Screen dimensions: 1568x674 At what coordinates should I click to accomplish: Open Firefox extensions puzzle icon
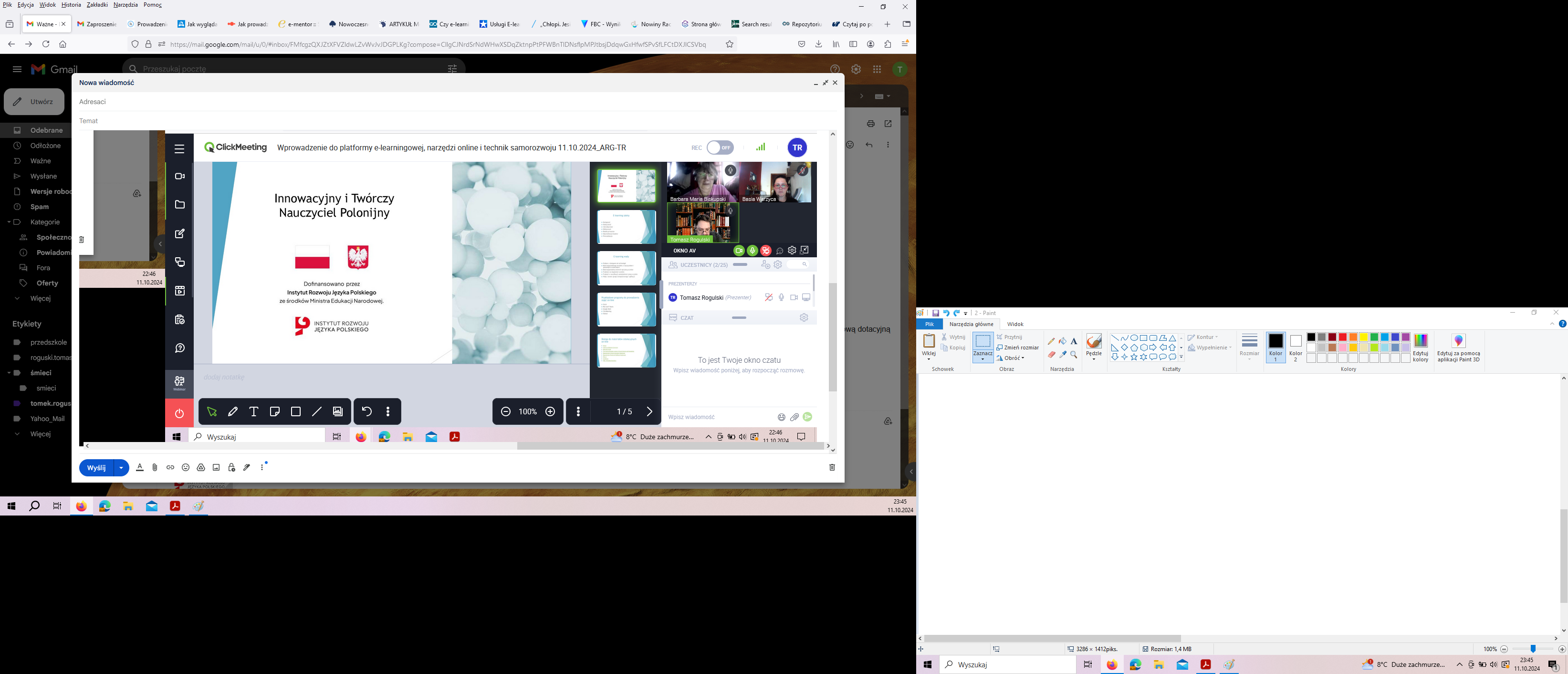click(x=888, y=44)
